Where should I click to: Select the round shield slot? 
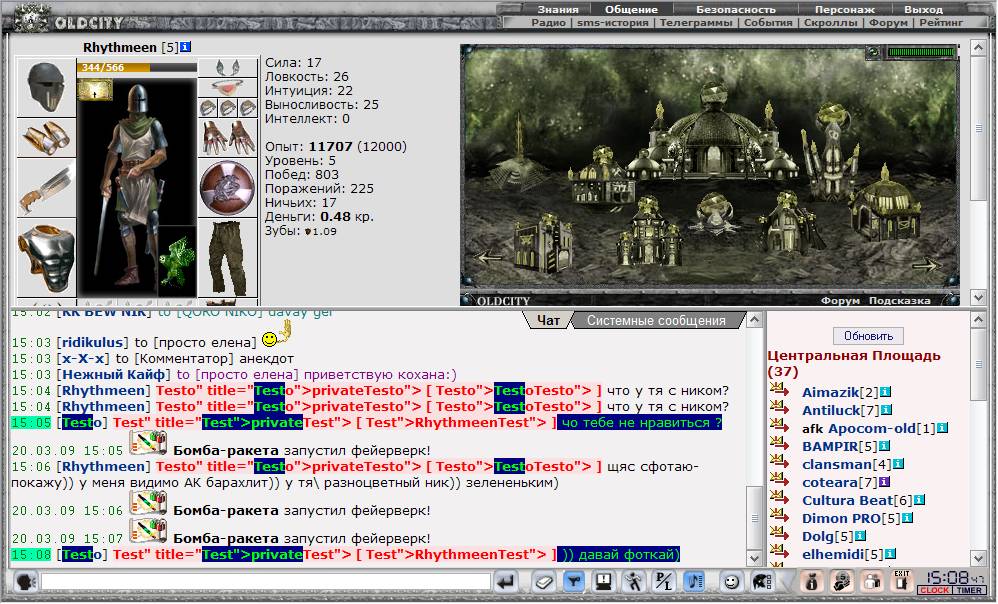(x=228, y=188)
